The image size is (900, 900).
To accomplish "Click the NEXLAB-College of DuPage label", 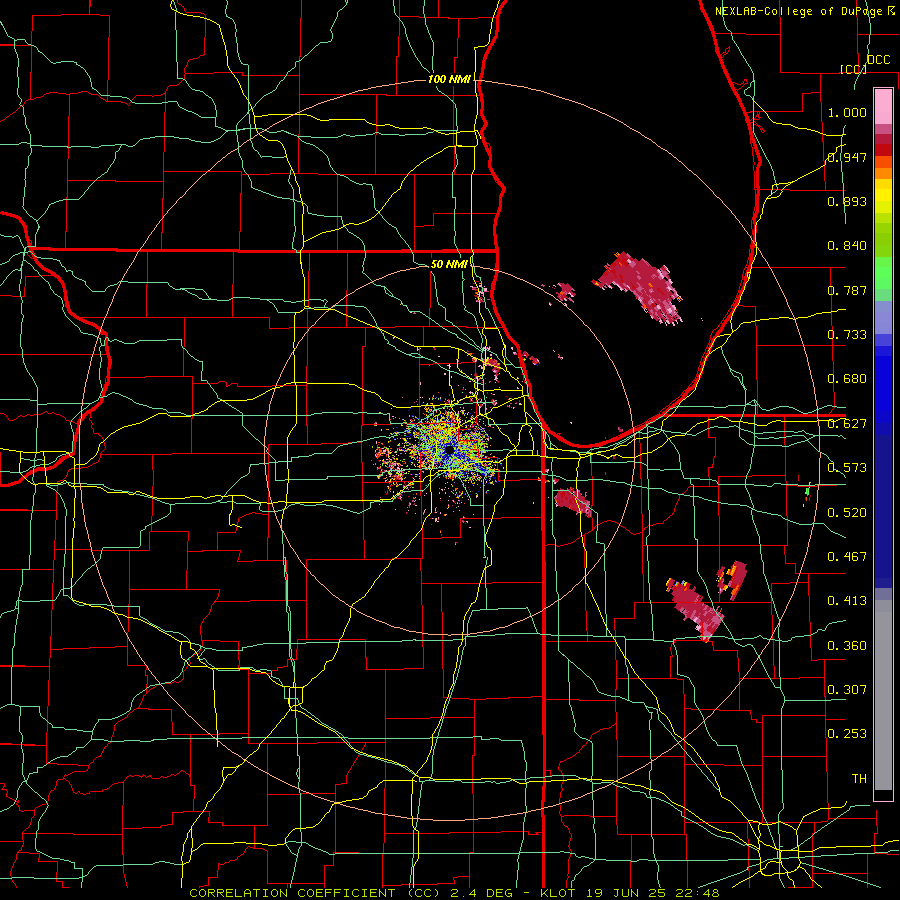I will 799,11.
